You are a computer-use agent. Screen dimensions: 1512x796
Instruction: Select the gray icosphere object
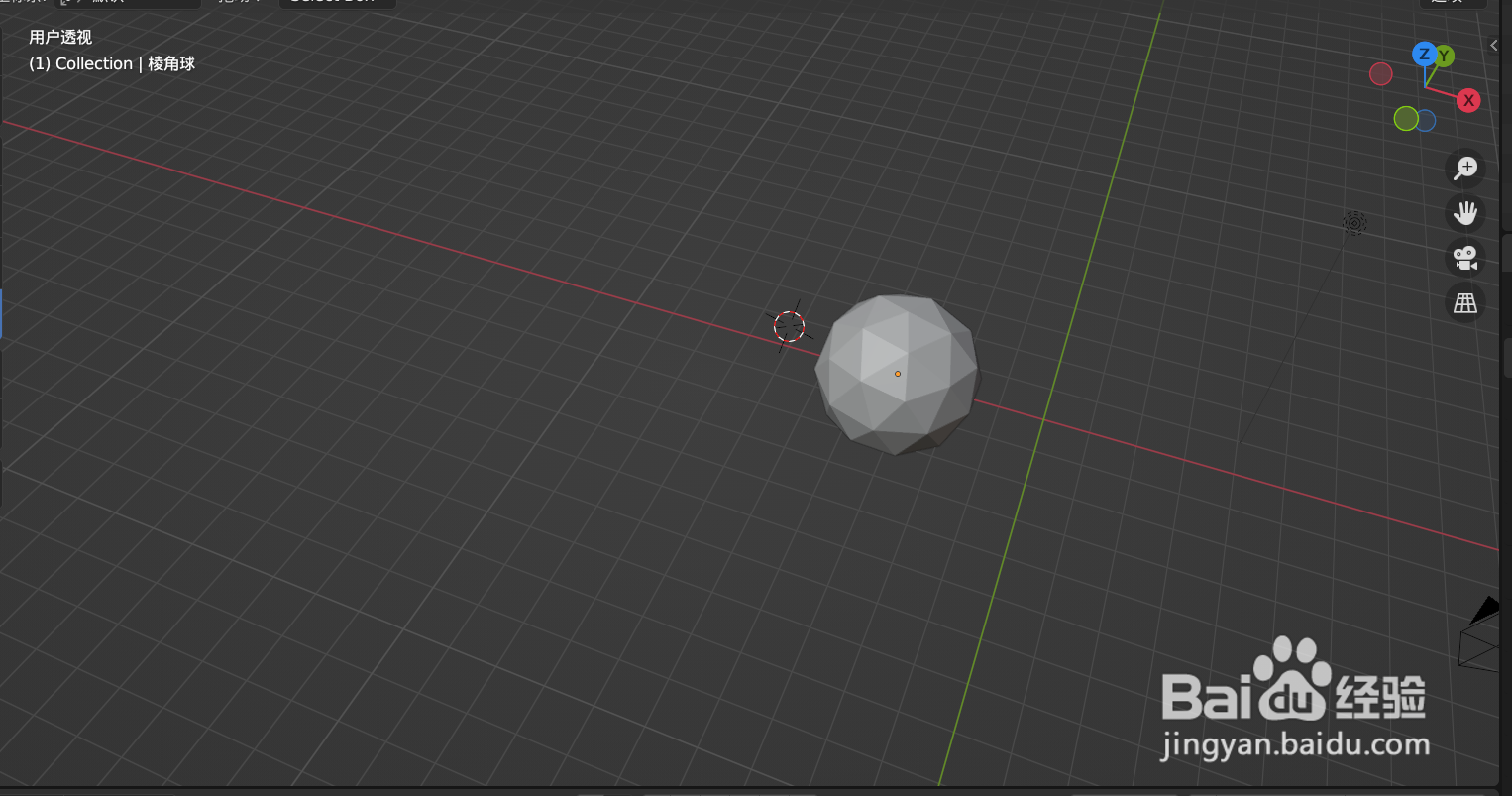tap(898, 375)
